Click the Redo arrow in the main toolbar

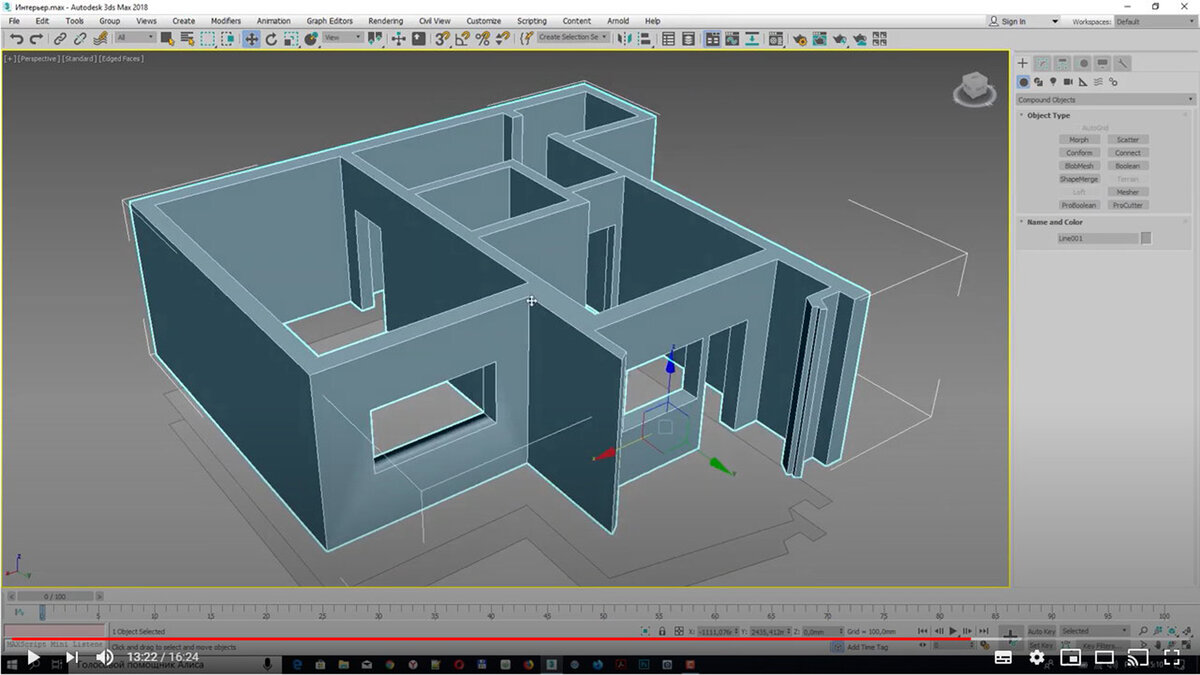pyautogui.click(x=36, y=39)
